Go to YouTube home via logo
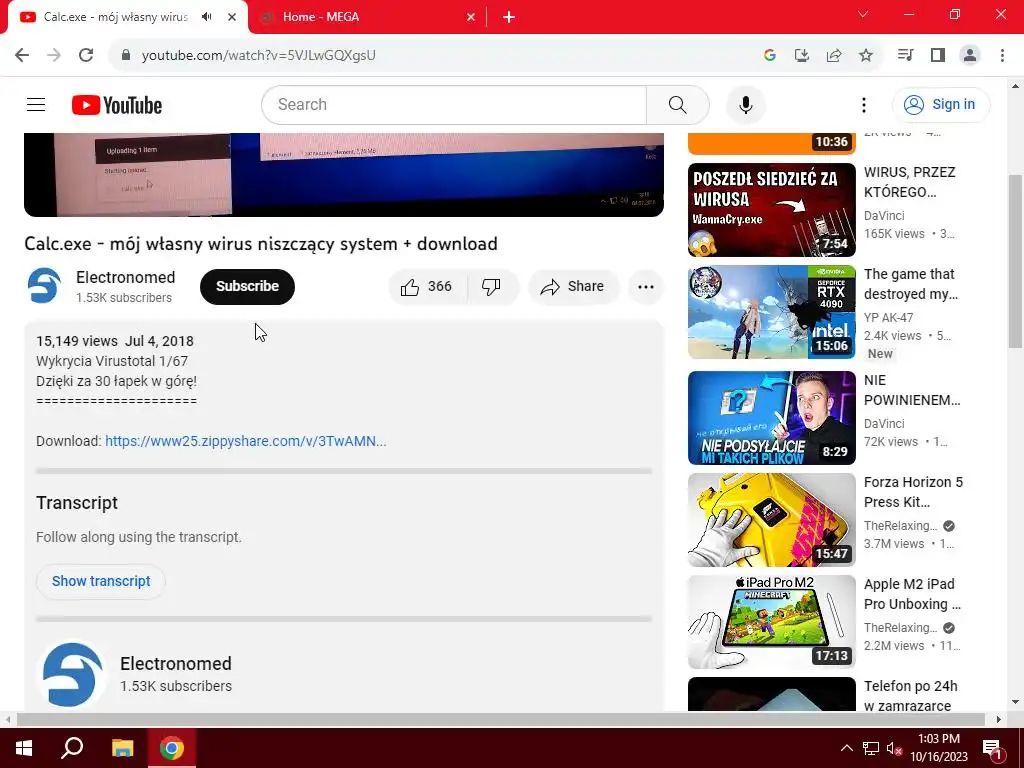Screen dimensions: 1024x768 (x=117, y=104)
